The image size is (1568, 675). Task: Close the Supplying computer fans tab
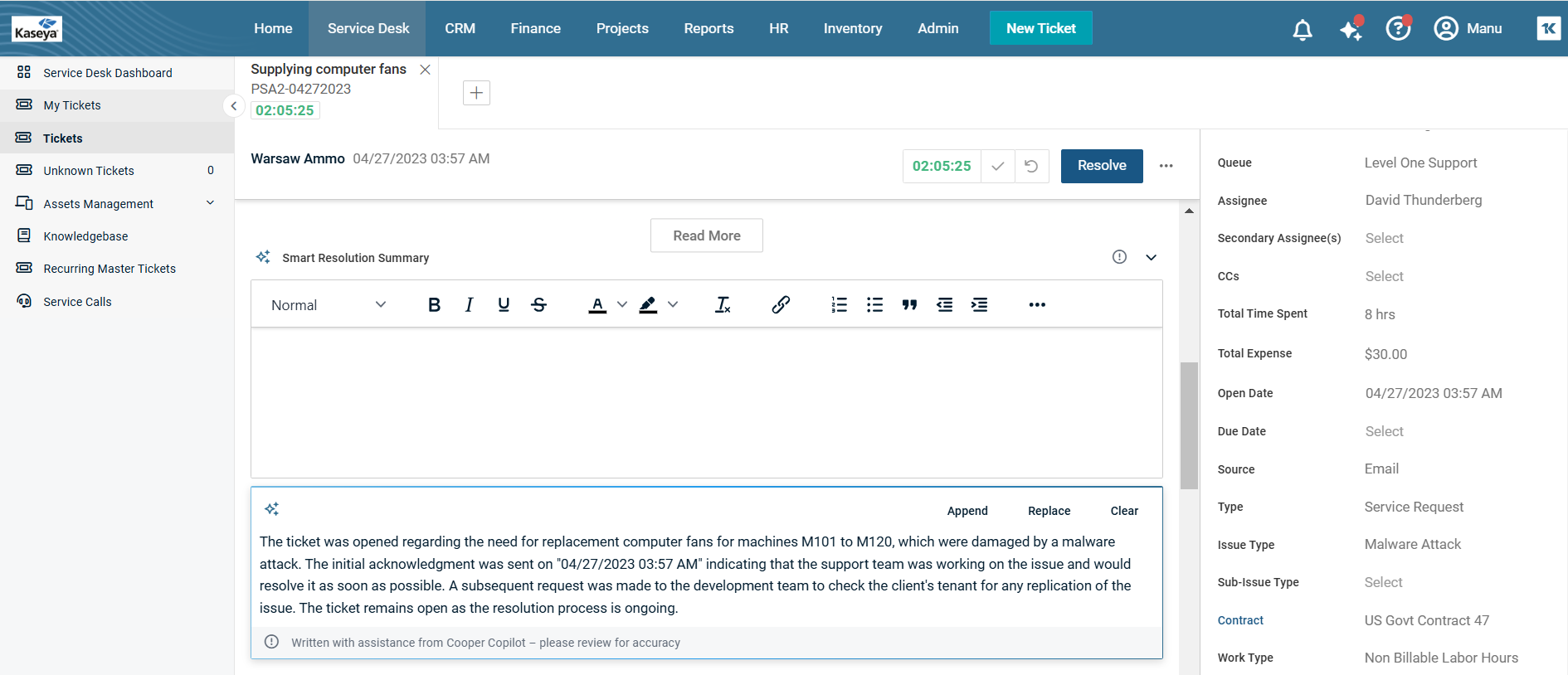(425, 70)
